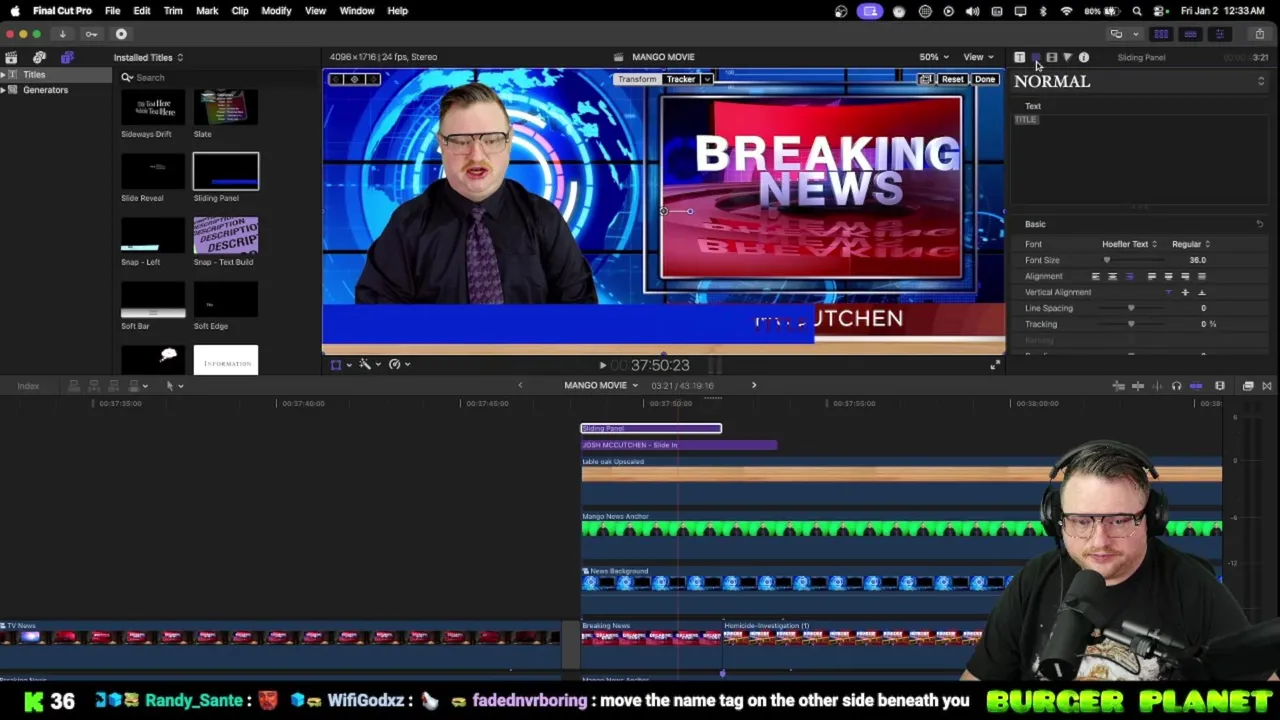Expand the Generators category
Viewport: 1280px width, 720px height.
pos(3,90)
